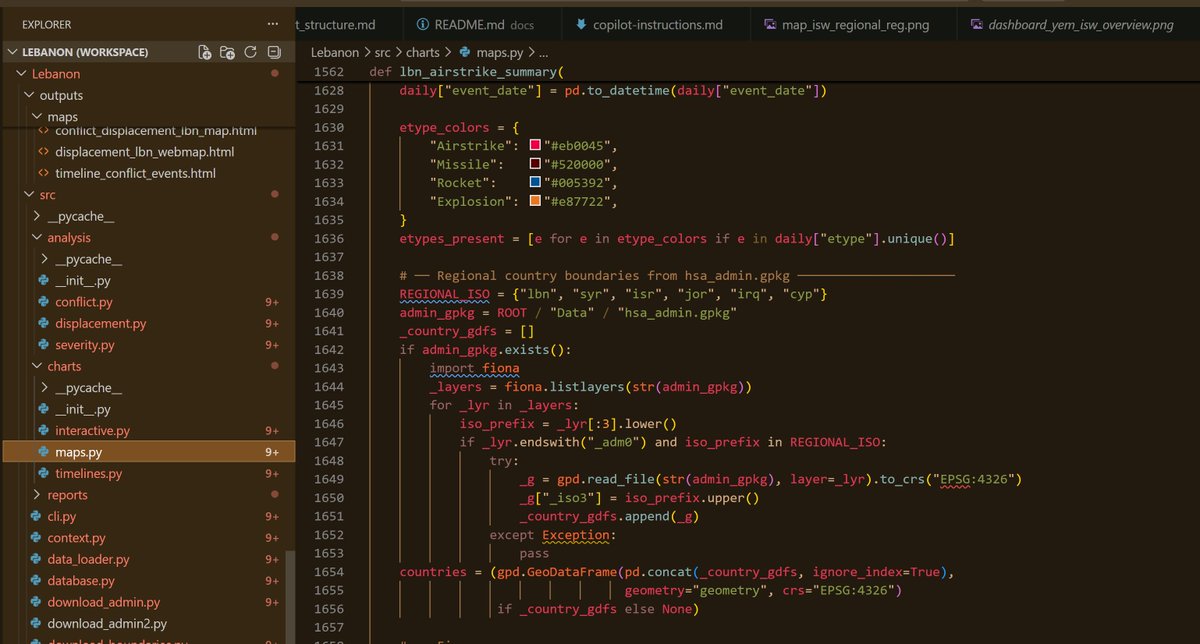The image size is (1200, 644).
Task: Click 'except Exception:' code text
Action: [x=553, y=535]
